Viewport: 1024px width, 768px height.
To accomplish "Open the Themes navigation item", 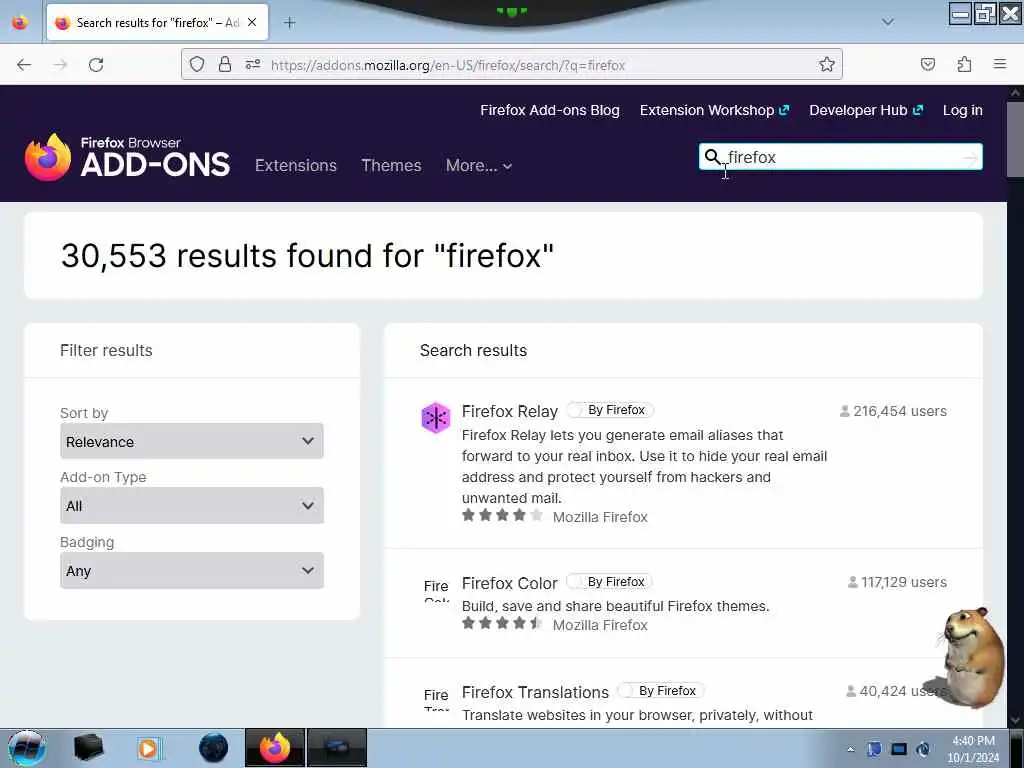I will pos(391,166).
